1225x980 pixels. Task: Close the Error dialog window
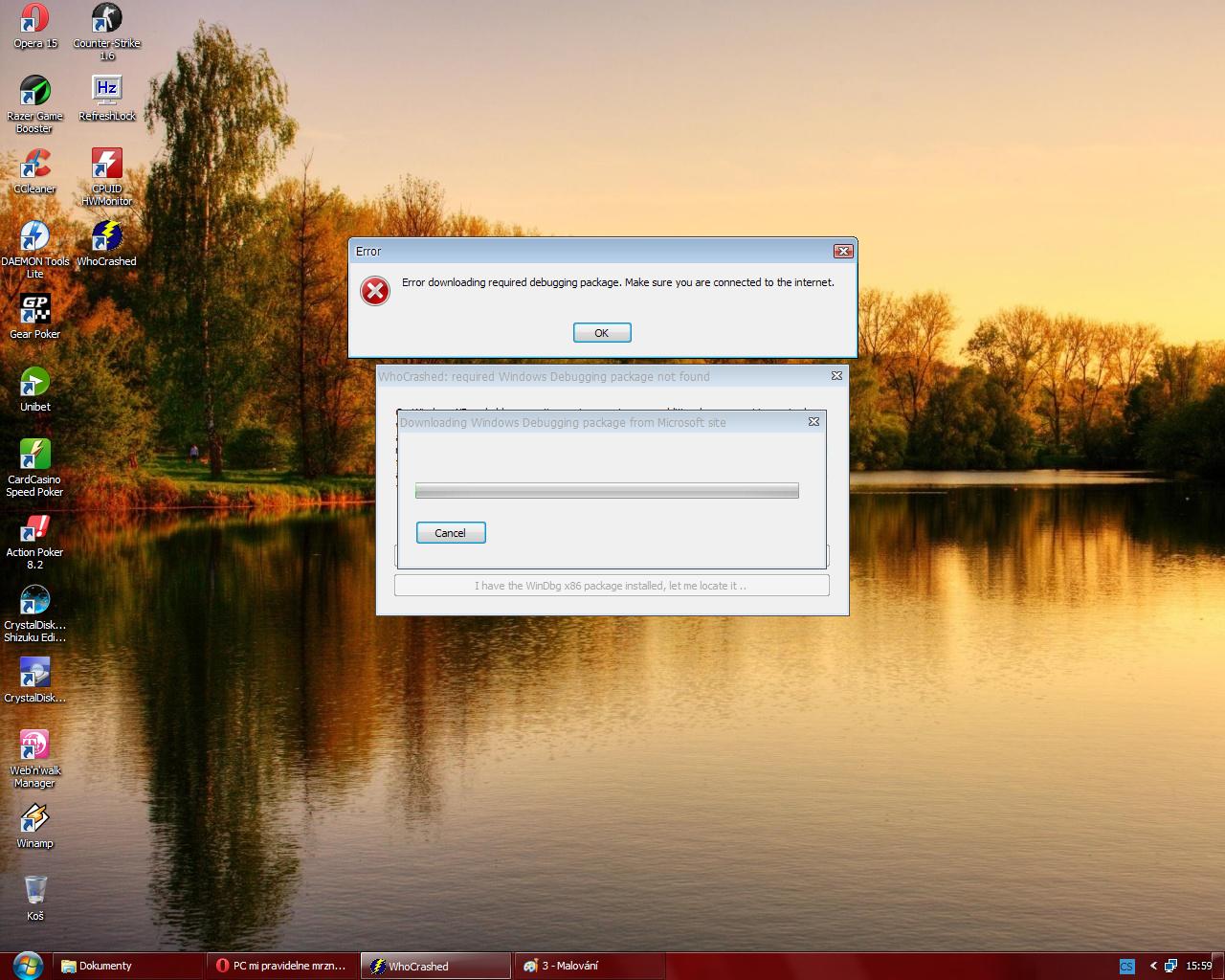pos(842,252)
